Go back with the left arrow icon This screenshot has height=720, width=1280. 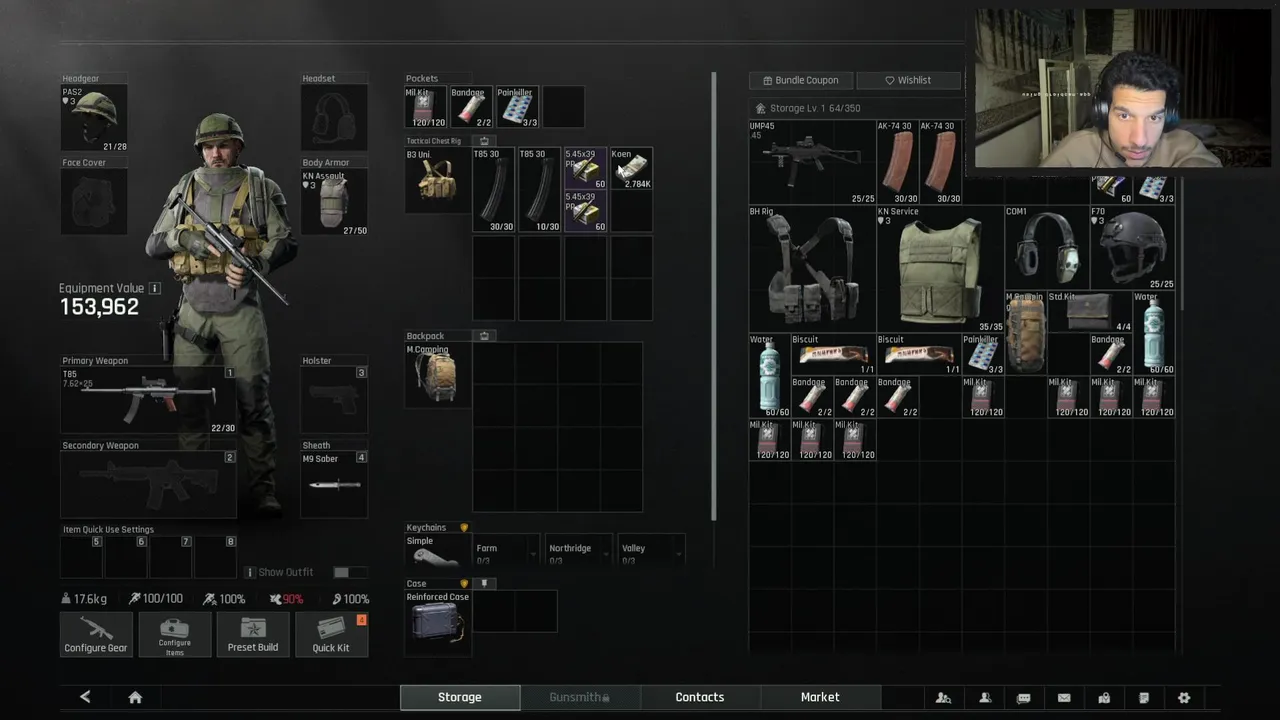[85, 697]
